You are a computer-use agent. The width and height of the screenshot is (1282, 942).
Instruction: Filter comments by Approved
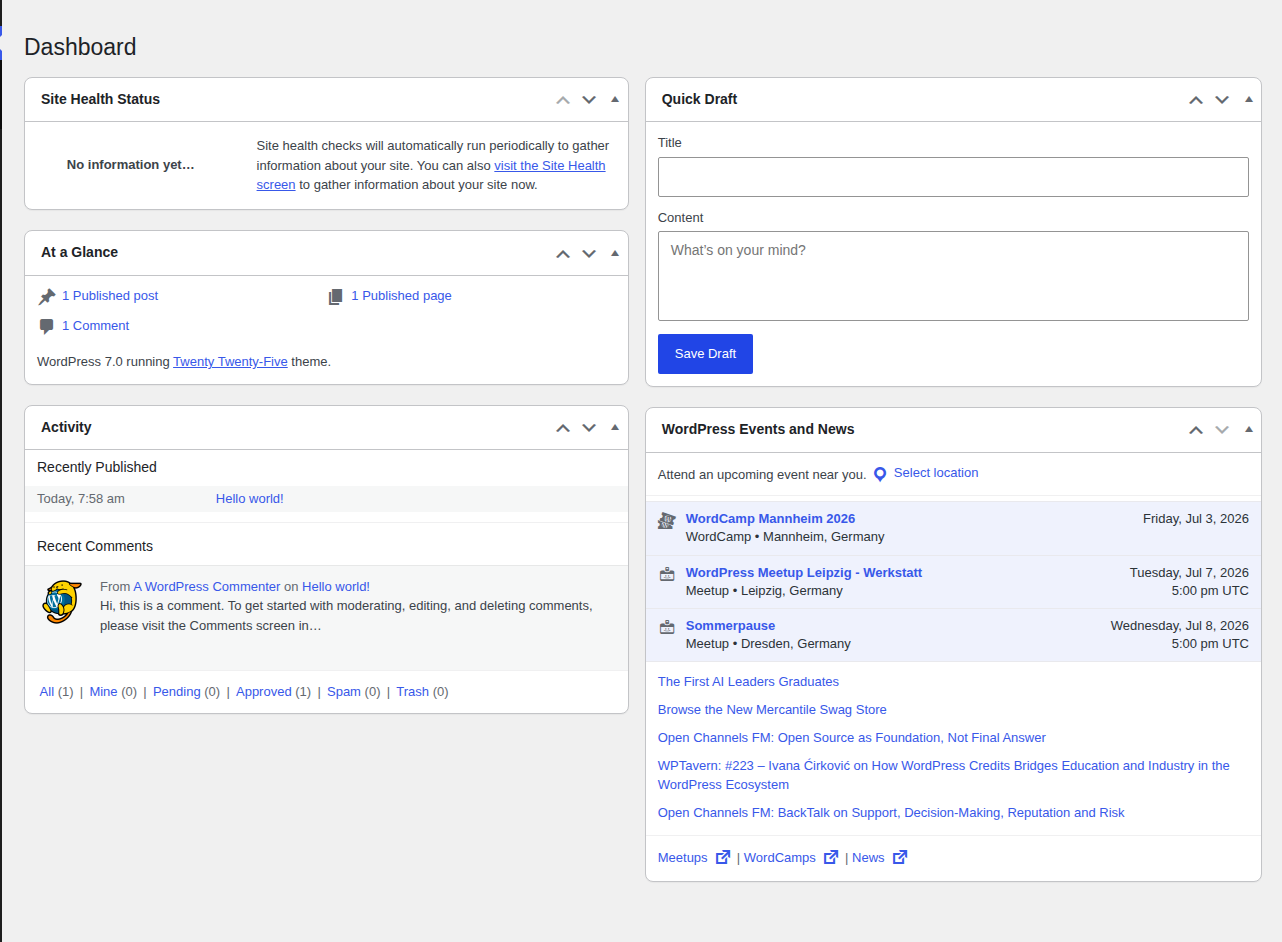264,692
